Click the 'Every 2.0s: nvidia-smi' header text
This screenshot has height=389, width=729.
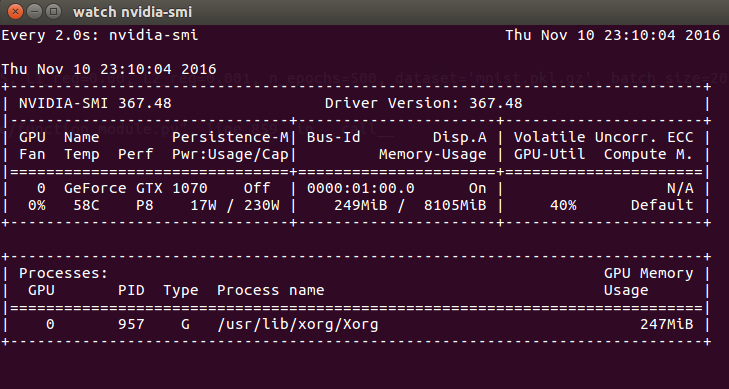click(x=100, y=35)
